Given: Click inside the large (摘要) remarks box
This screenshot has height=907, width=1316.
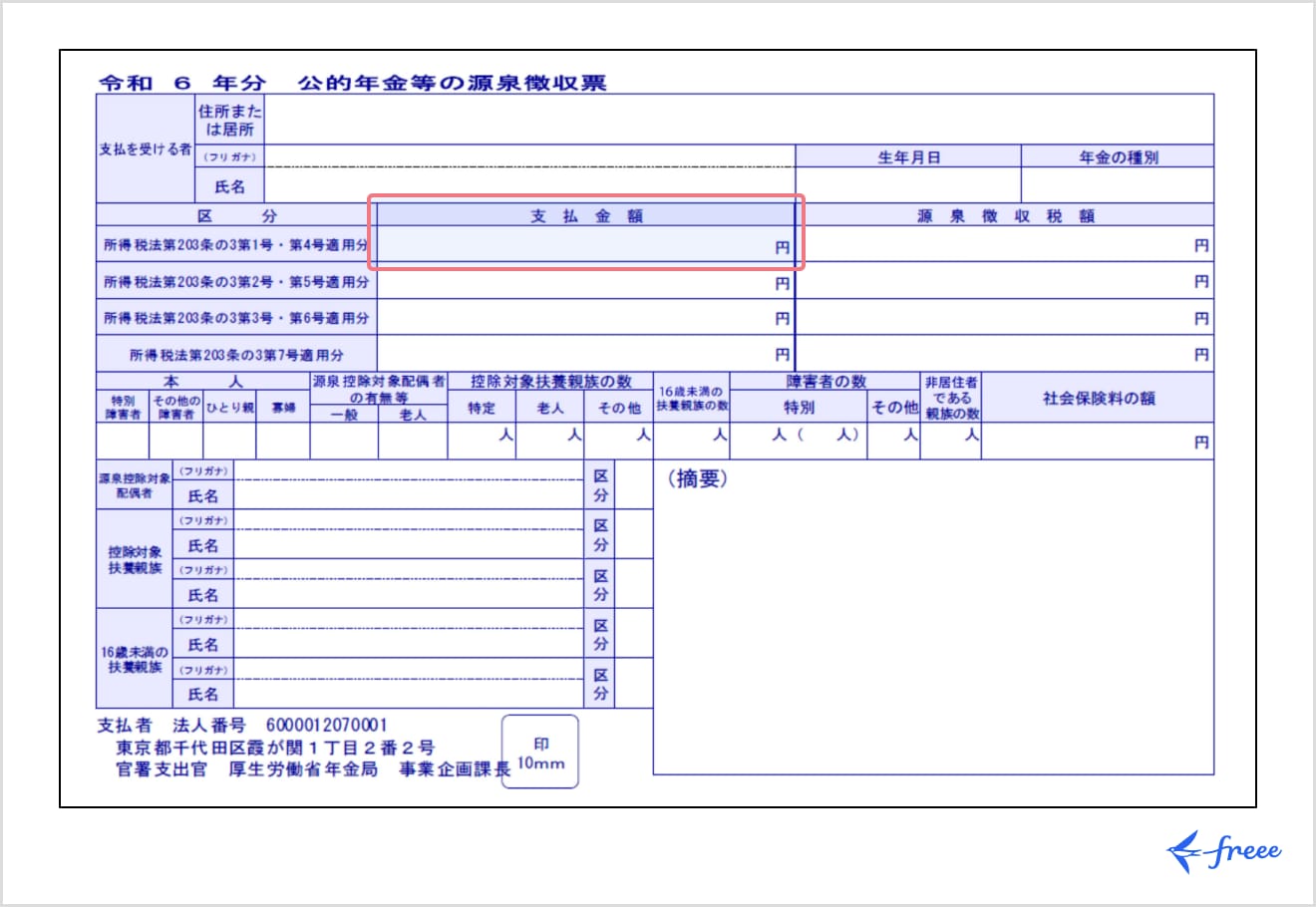Looking at the screenshot, I should (x=932, y=628).
